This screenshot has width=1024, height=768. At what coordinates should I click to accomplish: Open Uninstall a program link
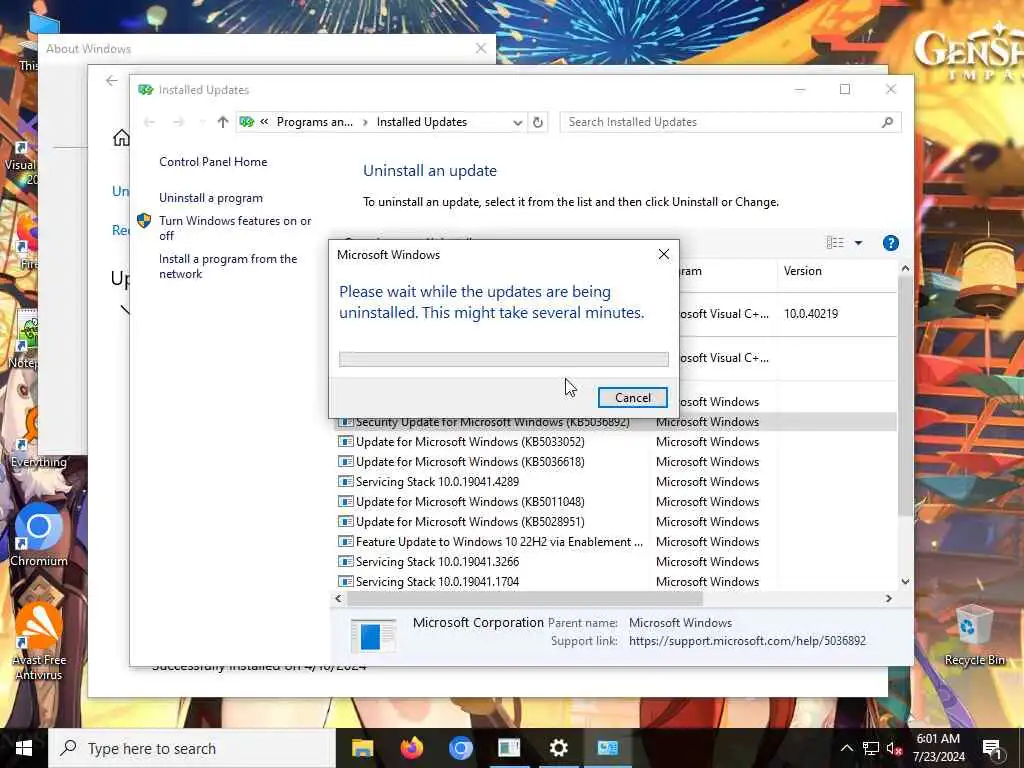point(211,198)
